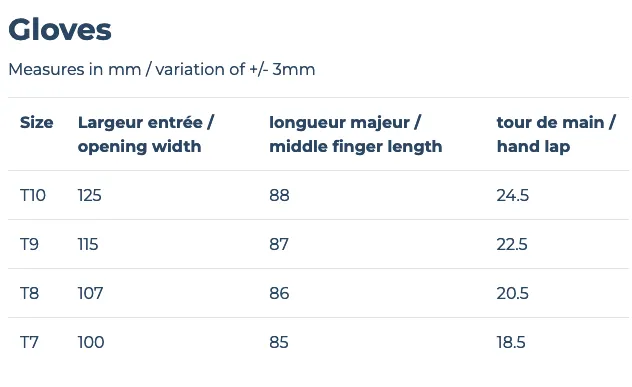Image resolution: width=632 pixels, height=387 pixels.
Task: Click the 107 opening width value
Action: click(x=91, y=293)
